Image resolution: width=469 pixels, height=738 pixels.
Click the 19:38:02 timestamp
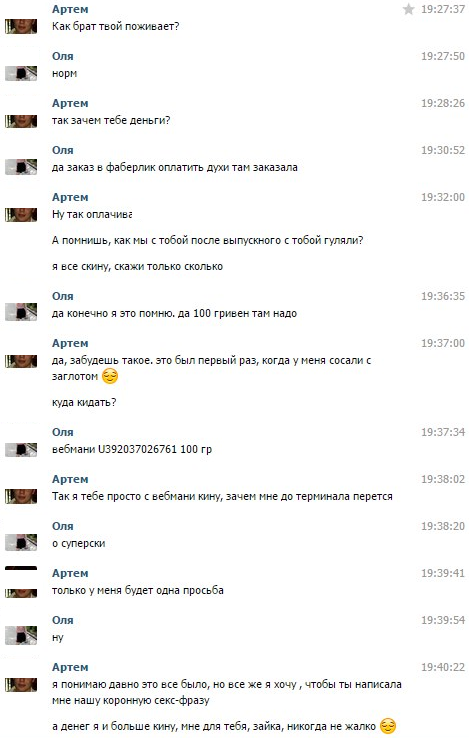(443, 479)
